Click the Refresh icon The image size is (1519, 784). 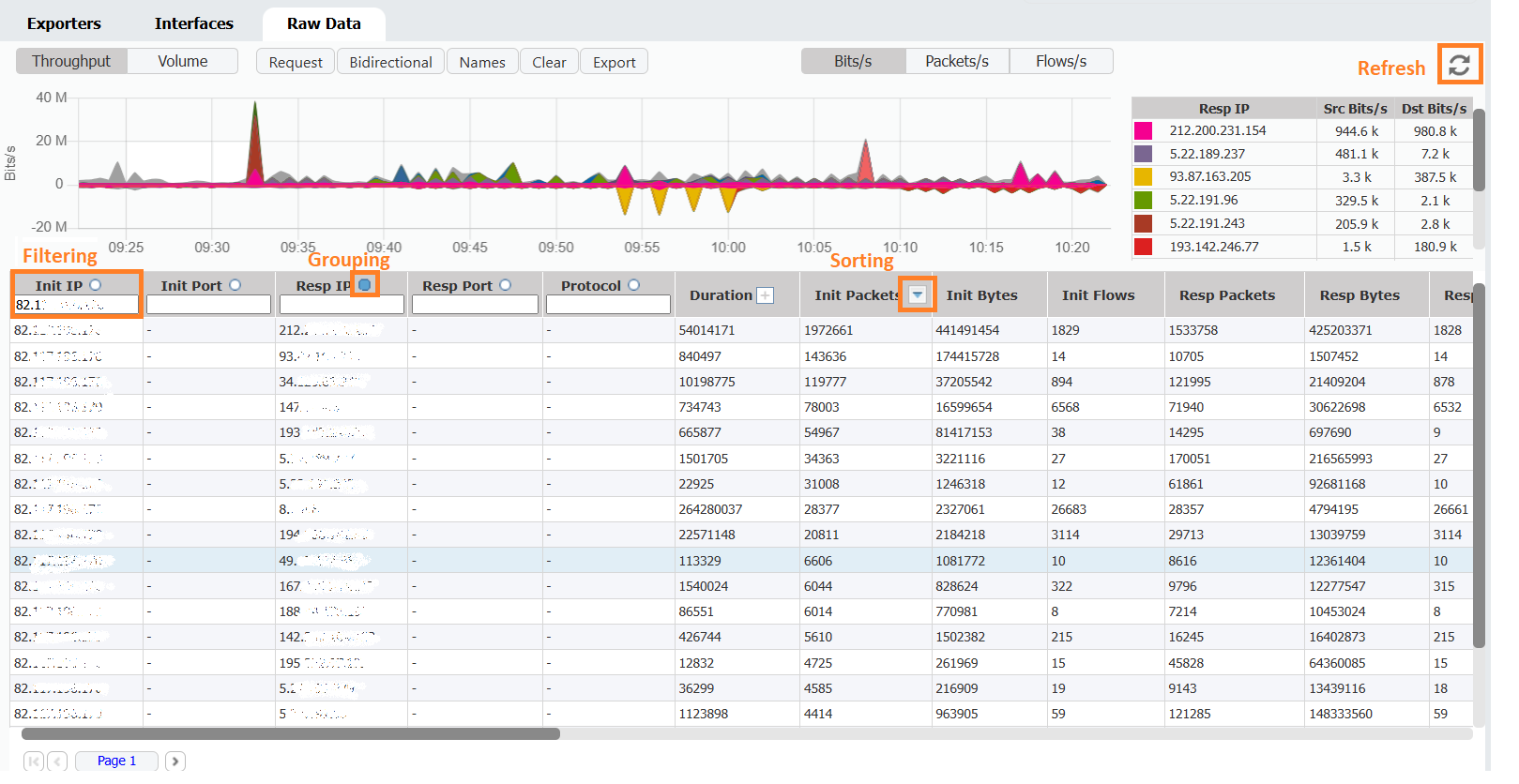(1458, 65)
